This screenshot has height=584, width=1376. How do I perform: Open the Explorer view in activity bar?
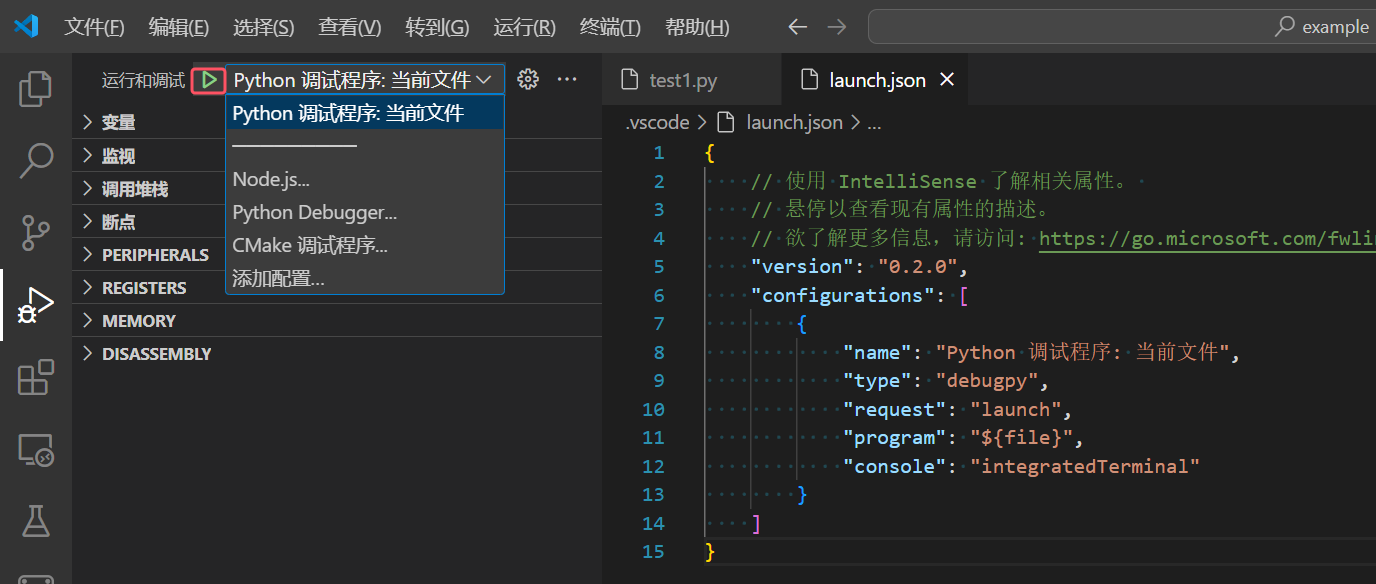pyautogui.click(x=36, y=88)
